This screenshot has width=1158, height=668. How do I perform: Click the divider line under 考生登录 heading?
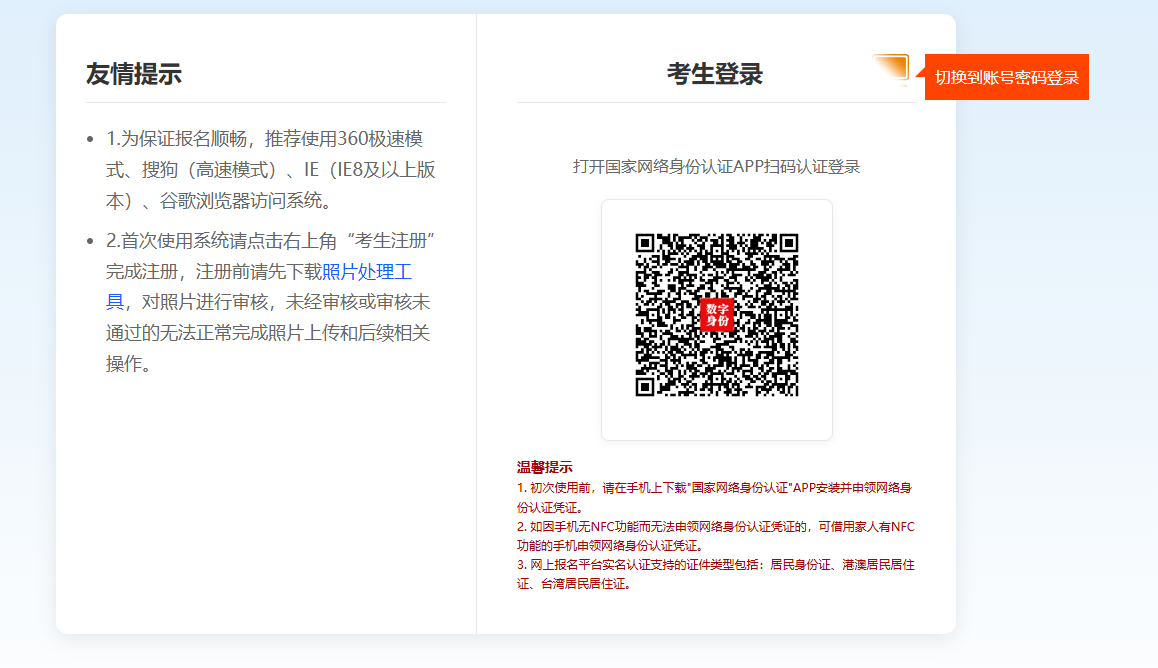(716, 102)
